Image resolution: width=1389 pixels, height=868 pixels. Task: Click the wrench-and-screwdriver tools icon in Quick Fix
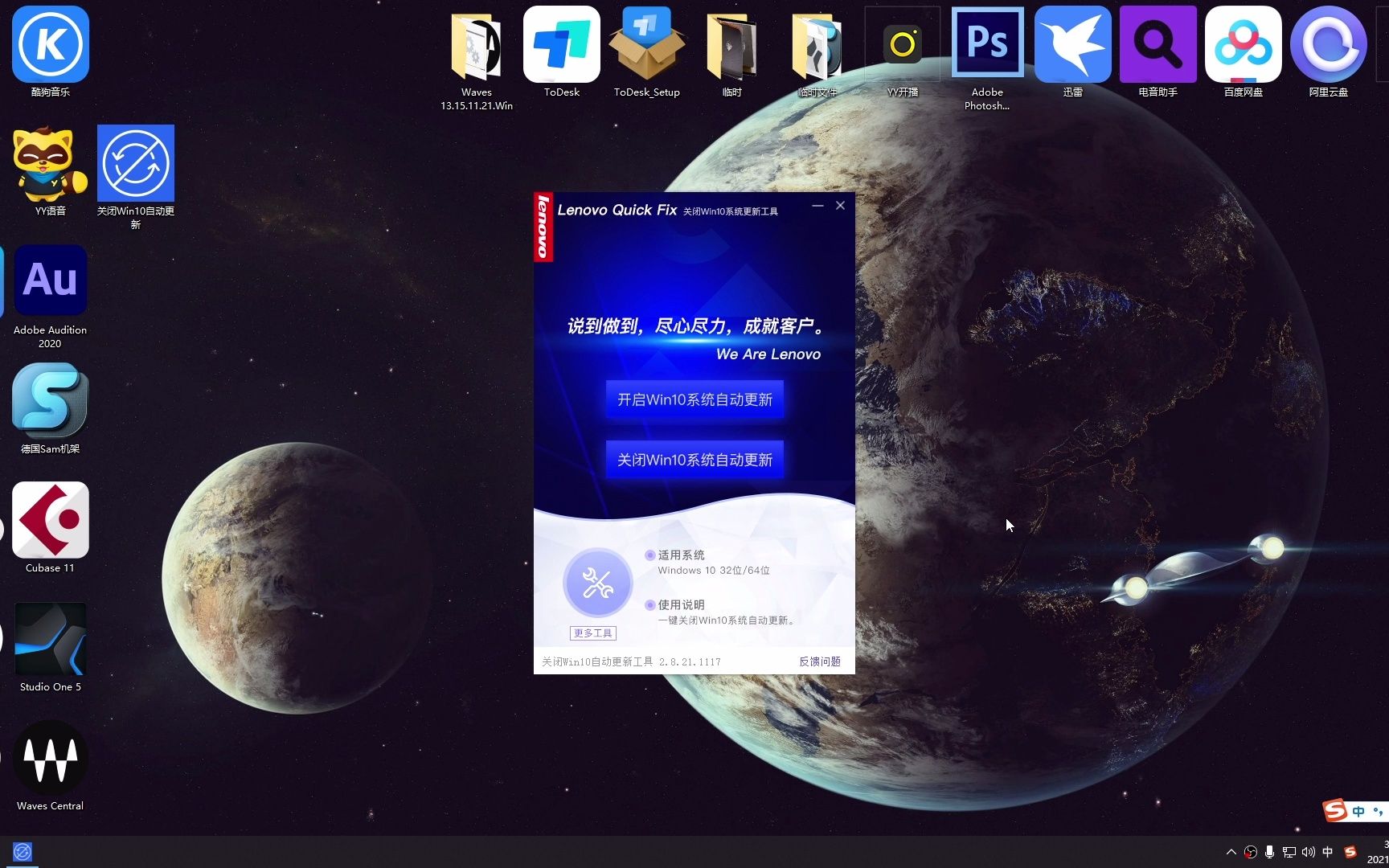pyautogui.click(x=596, y=582)
